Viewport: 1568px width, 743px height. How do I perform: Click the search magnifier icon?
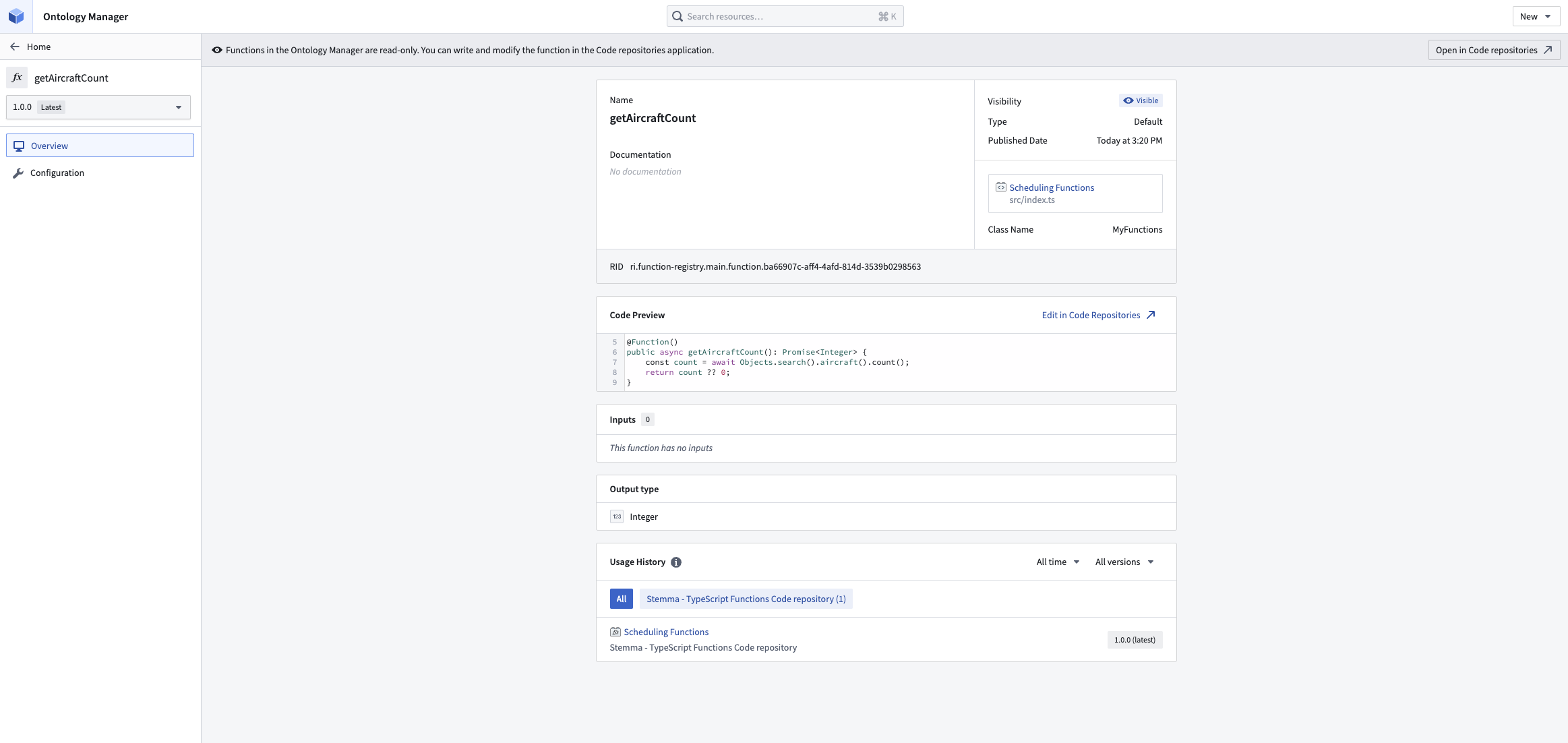click(677, 16)
